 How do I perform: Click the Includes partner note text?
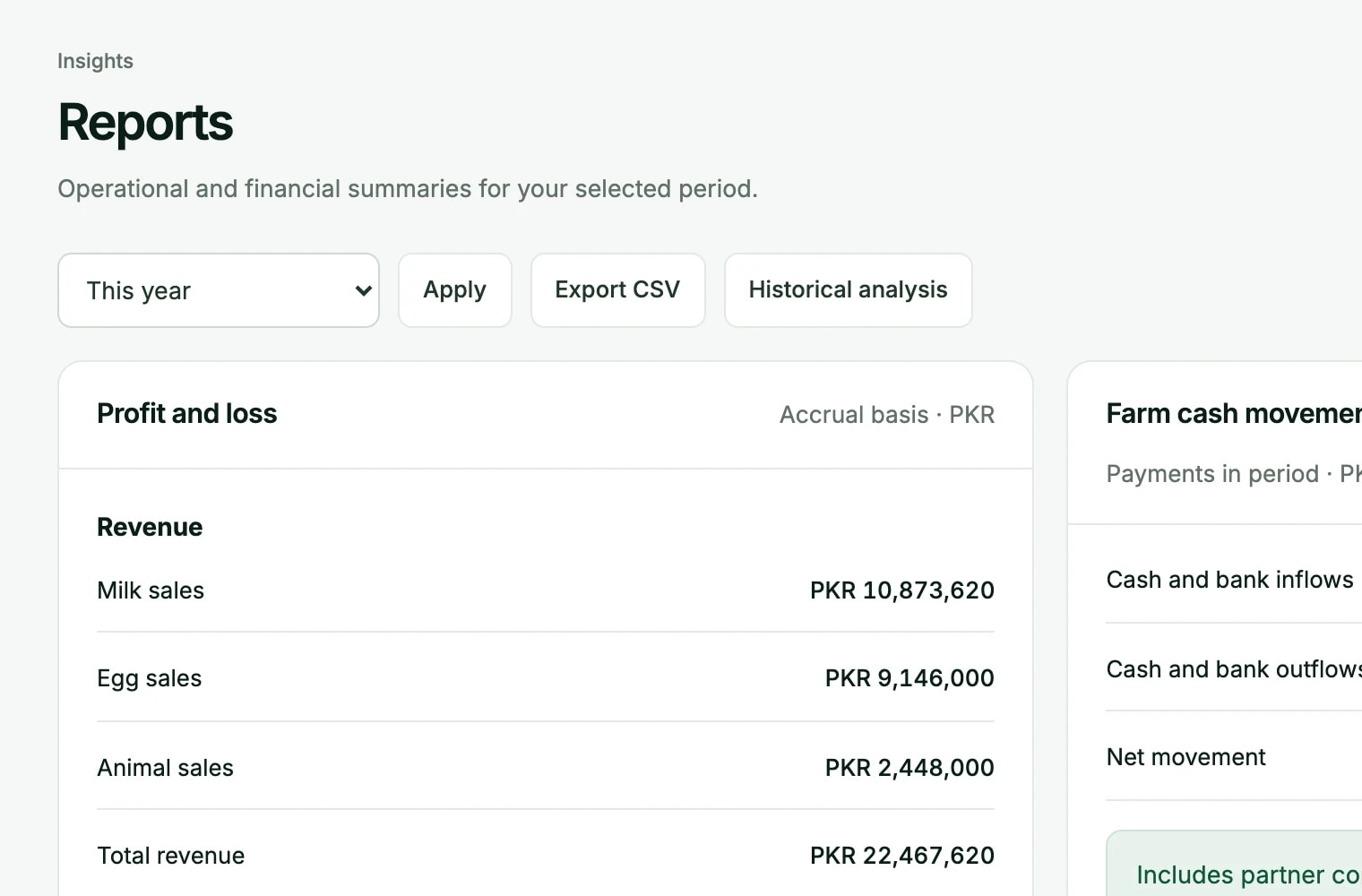click(1249, 874)
